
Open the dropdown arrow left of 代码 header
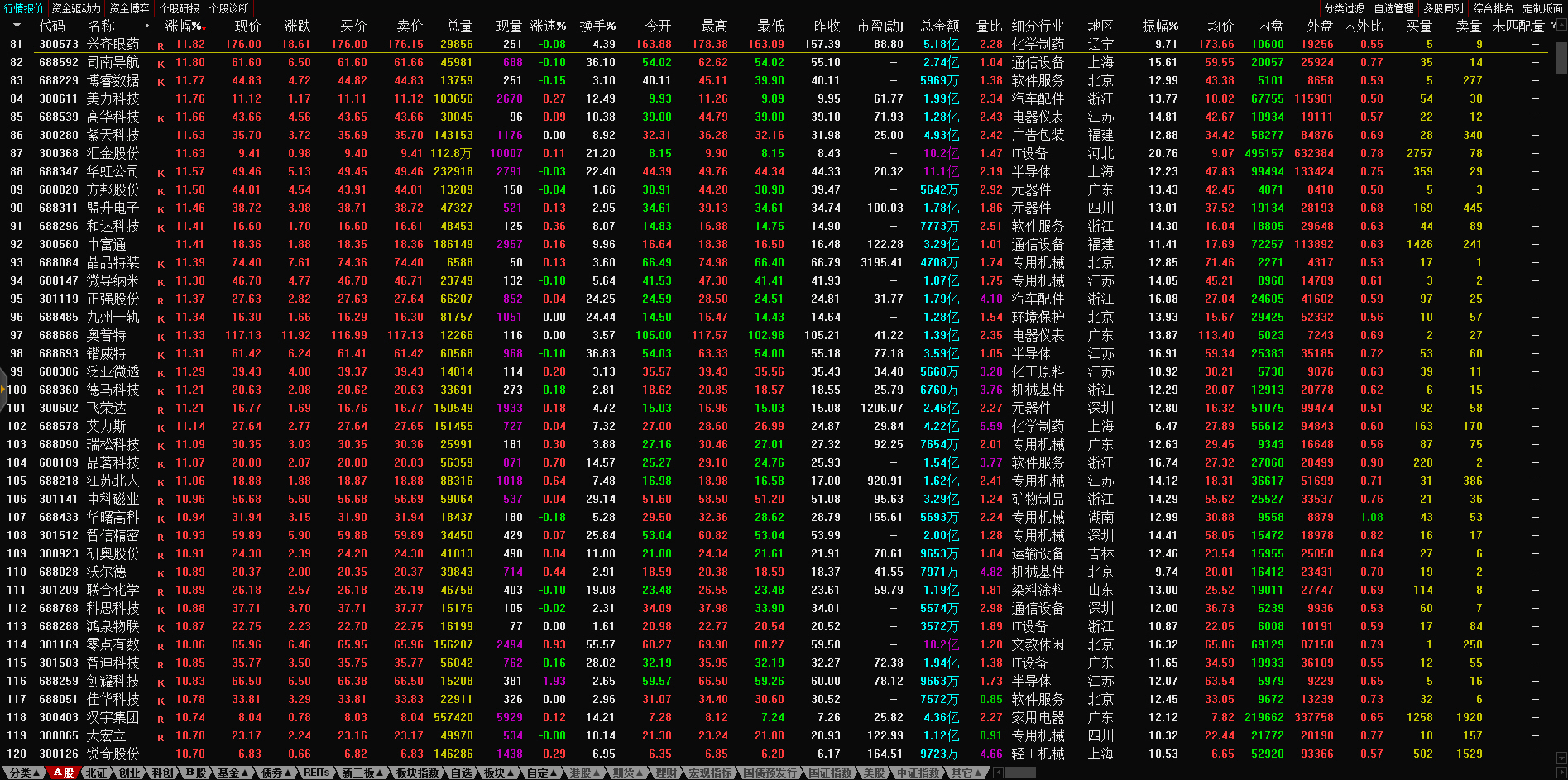pos(16,26)
